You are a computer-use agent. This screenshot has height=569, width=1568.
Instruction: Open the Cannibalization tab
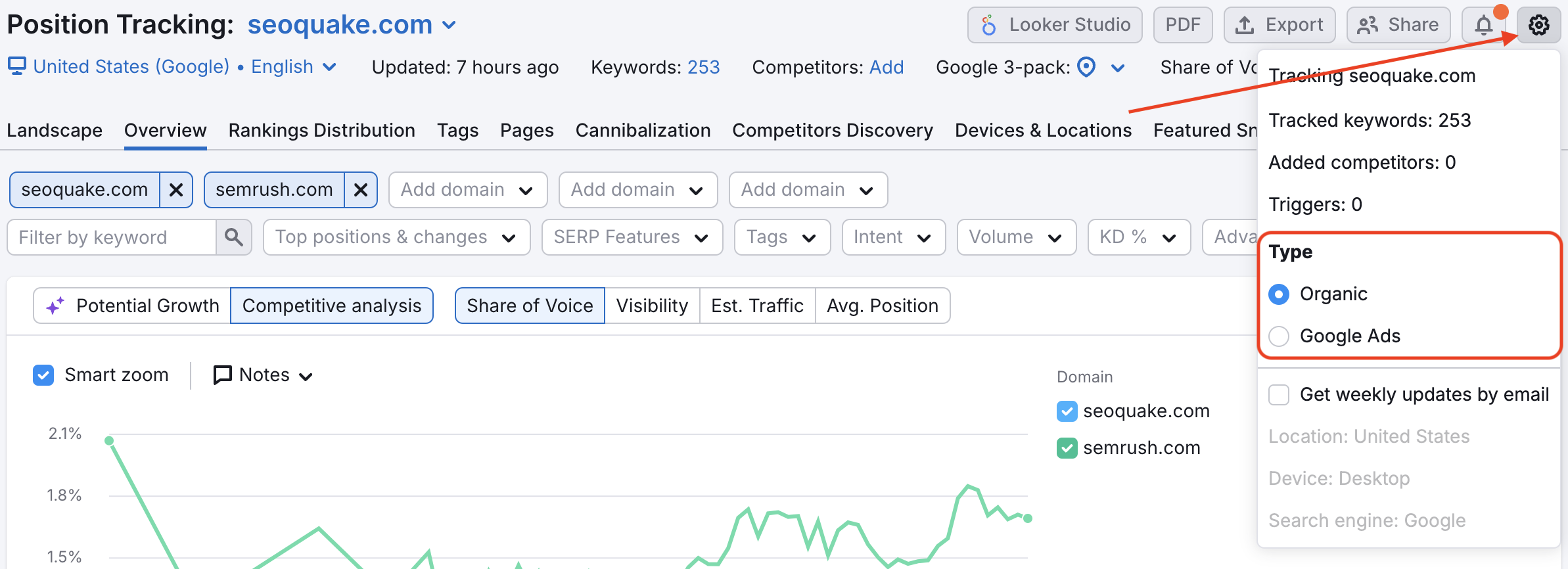[643, 130]
